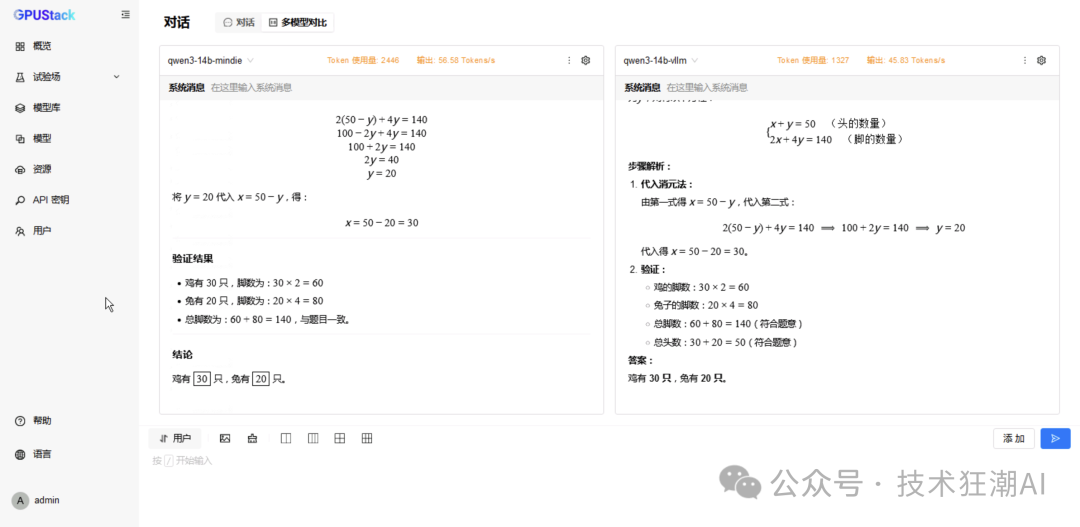Click the GPUStack logo

tap(44, 14)
